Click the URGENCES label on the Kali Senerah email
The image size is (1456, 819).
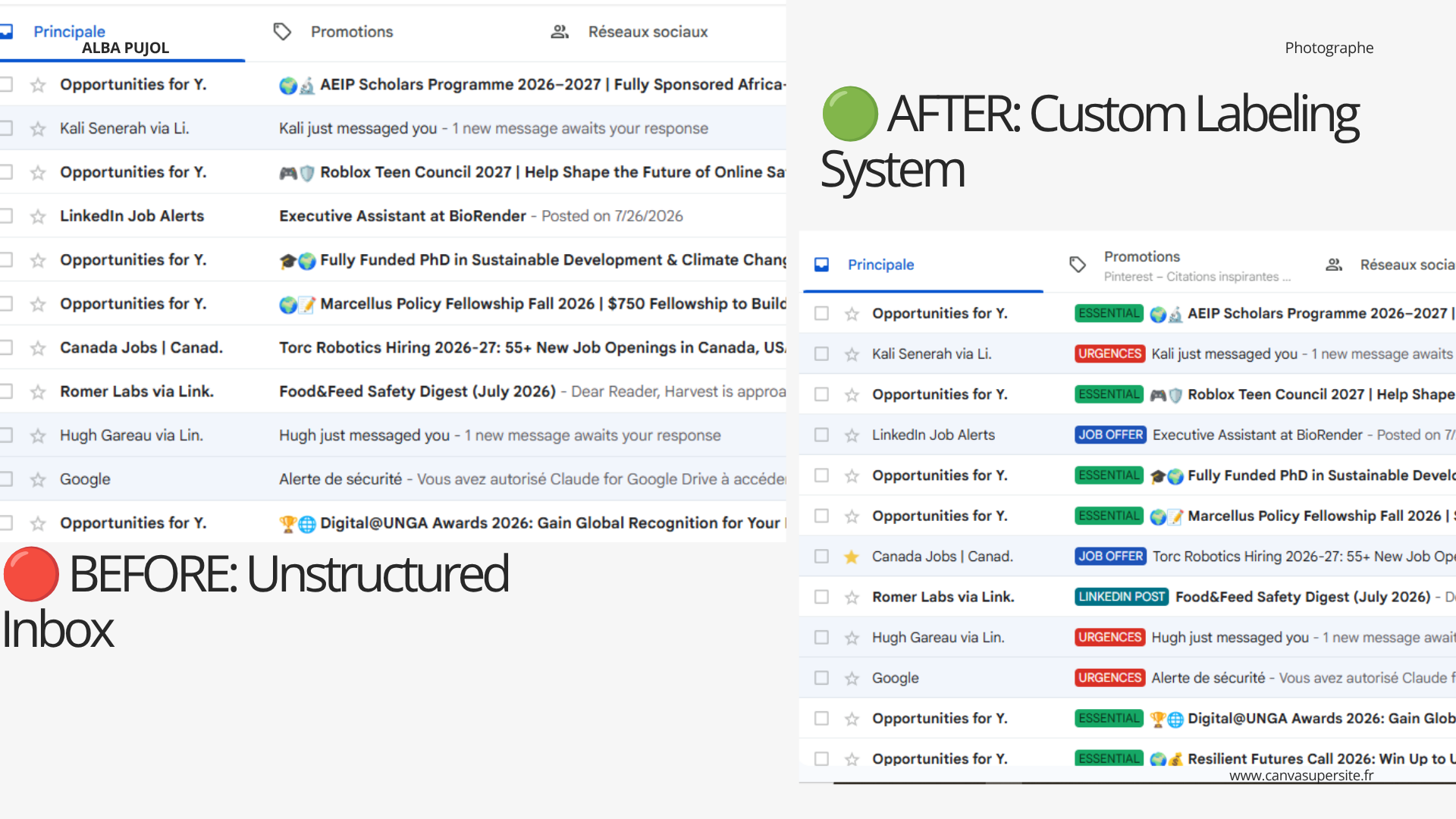1109,354
